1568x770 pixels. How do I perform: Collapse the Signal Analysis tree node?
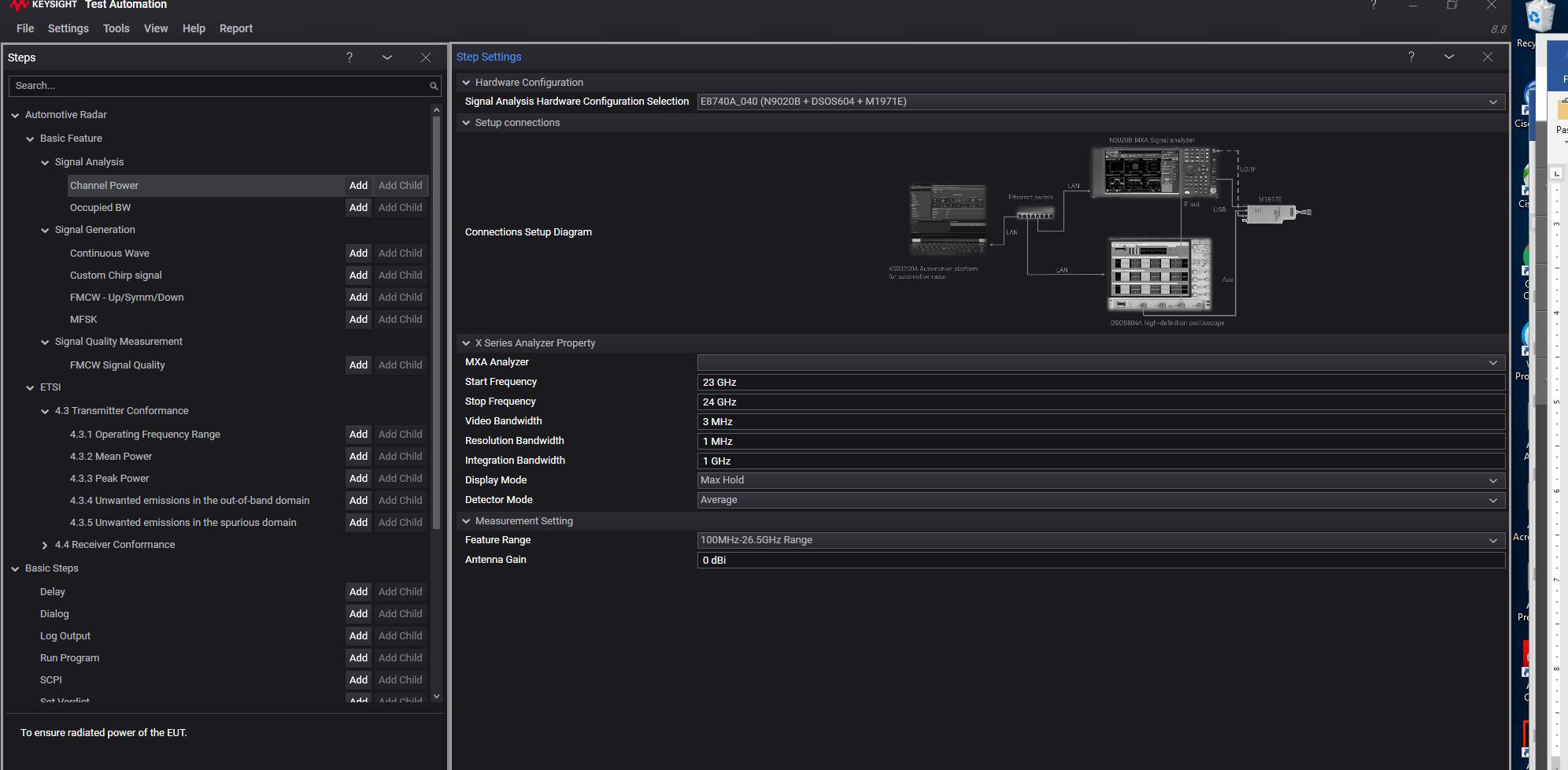coord(45,162)
